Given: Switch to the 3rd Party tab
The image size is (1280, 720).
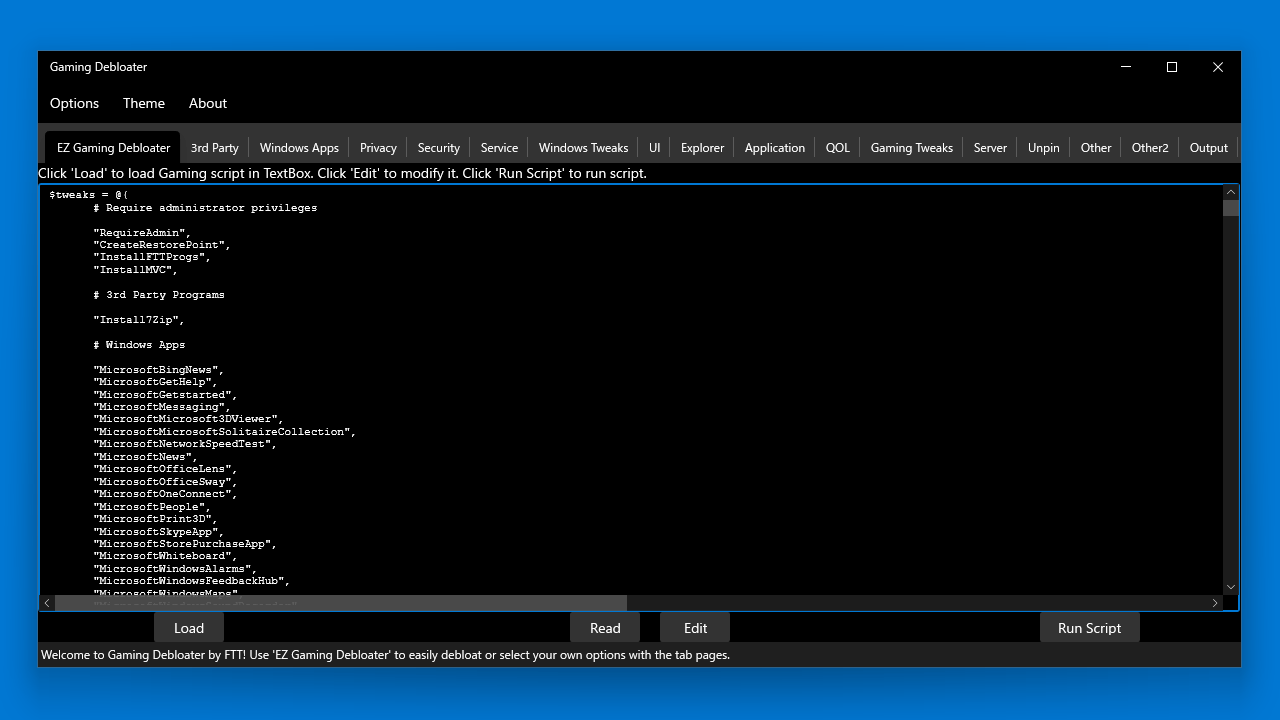Looking at the screenshot, I should pos(215,147).
